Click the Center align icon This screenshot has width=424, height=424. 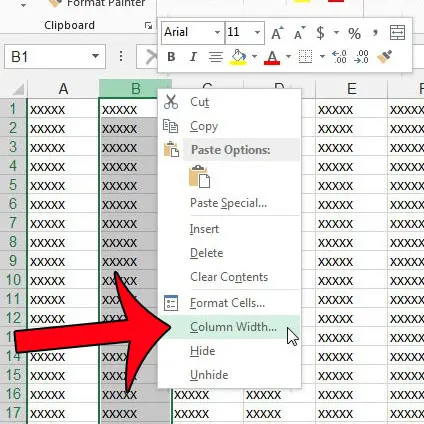(x=216, y=57)
